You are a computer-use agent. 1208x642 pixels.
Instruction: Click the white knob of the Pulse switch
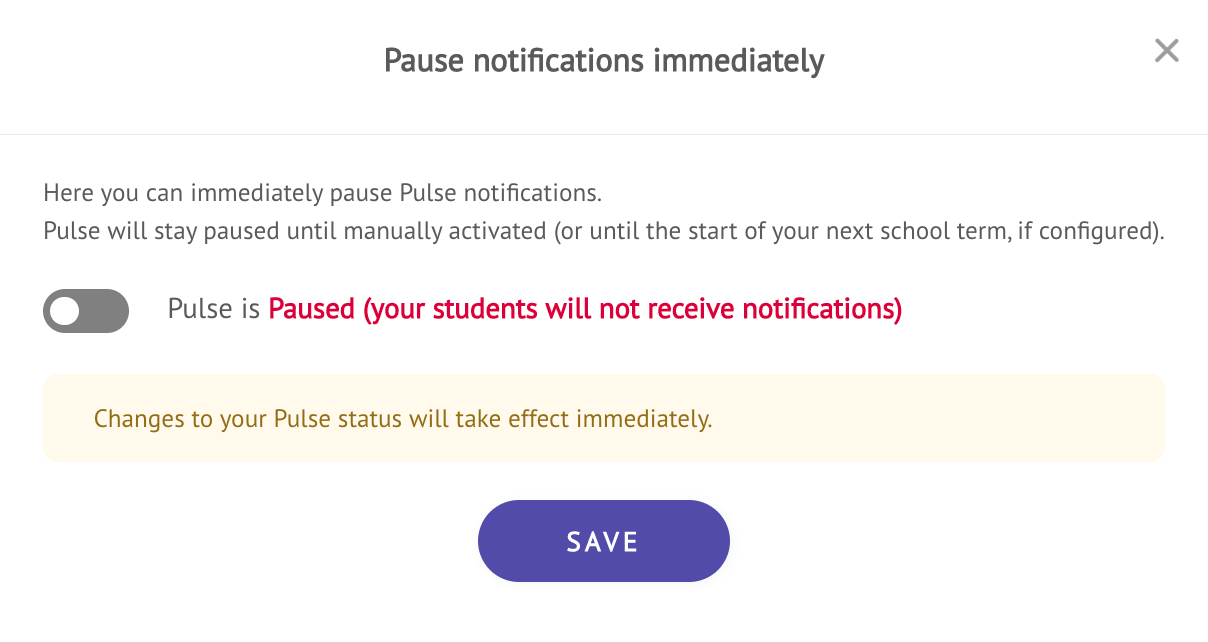click(x=65, y=311)
